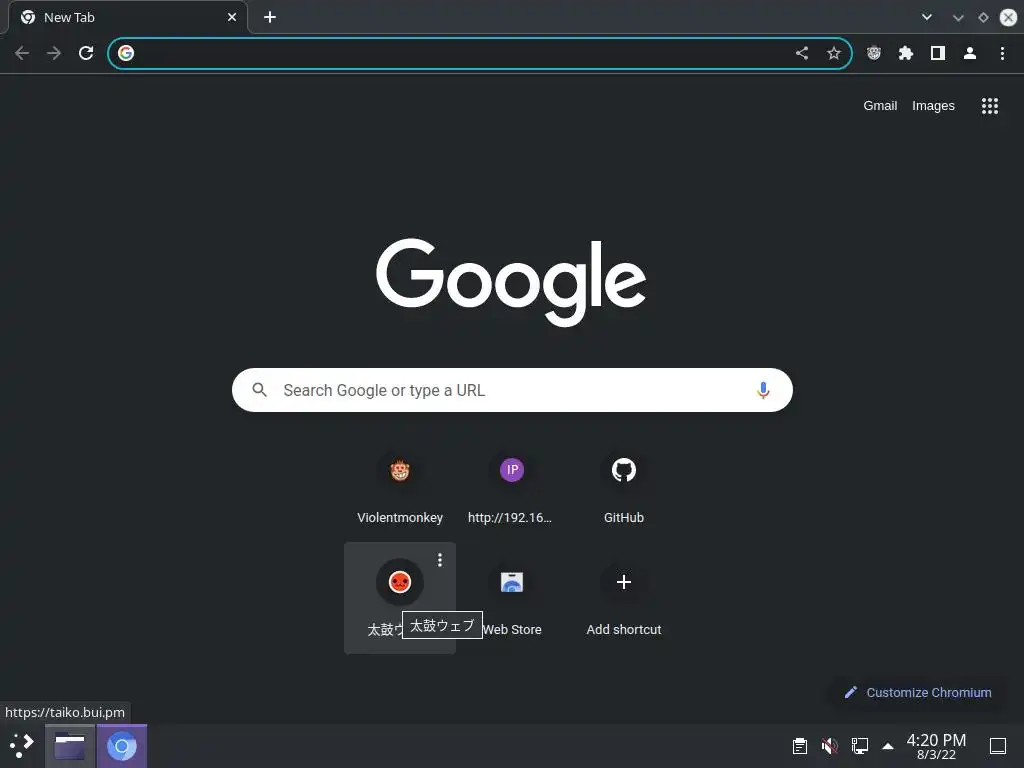Close the New Tab tab

point(232,17)
